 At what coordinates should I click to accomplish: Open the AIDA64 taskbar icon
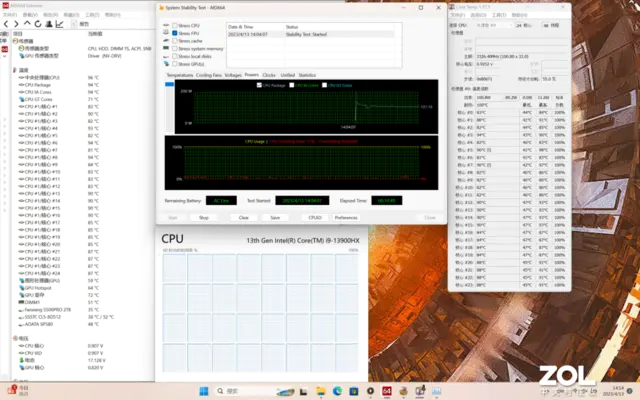pos(387,391)
